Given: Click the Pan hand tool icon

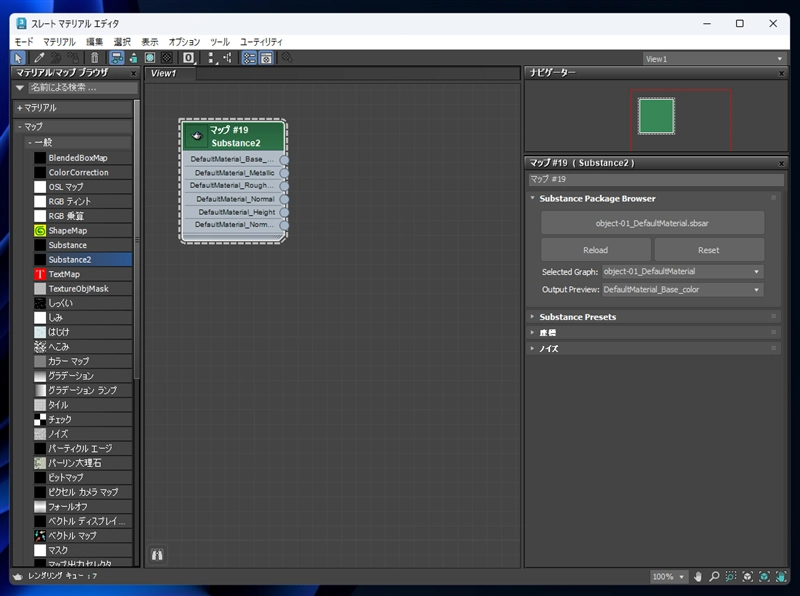Looking at the screenshot, I should coord(698,577).
